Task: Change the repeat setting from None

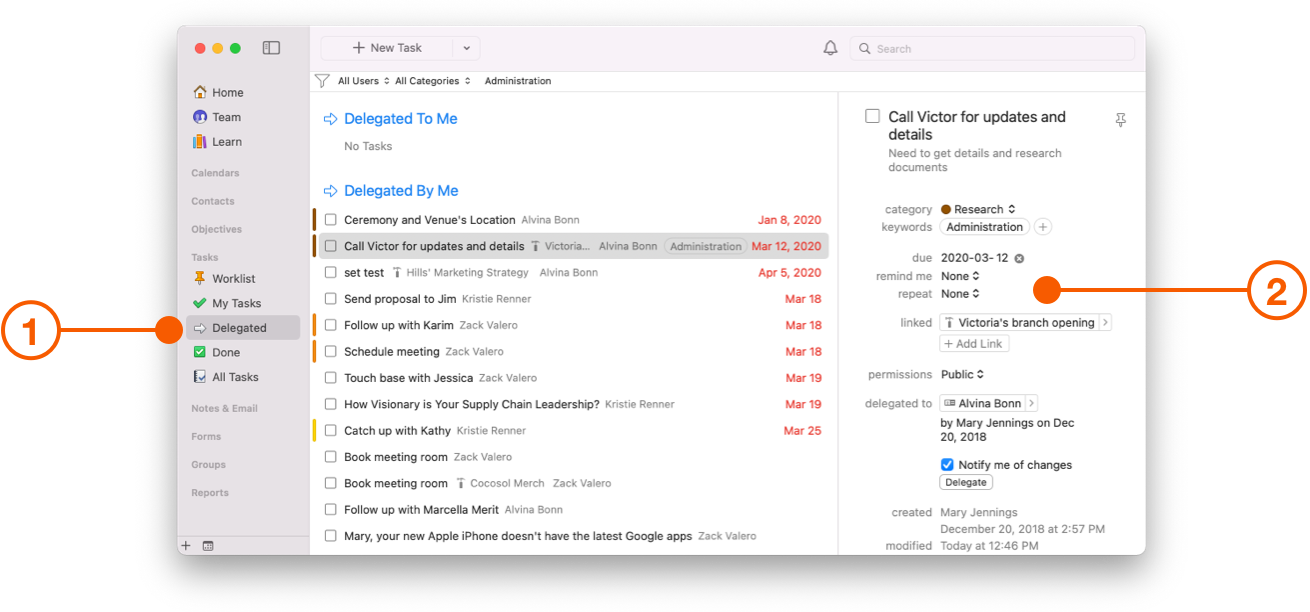Action: tap(959, 293)
